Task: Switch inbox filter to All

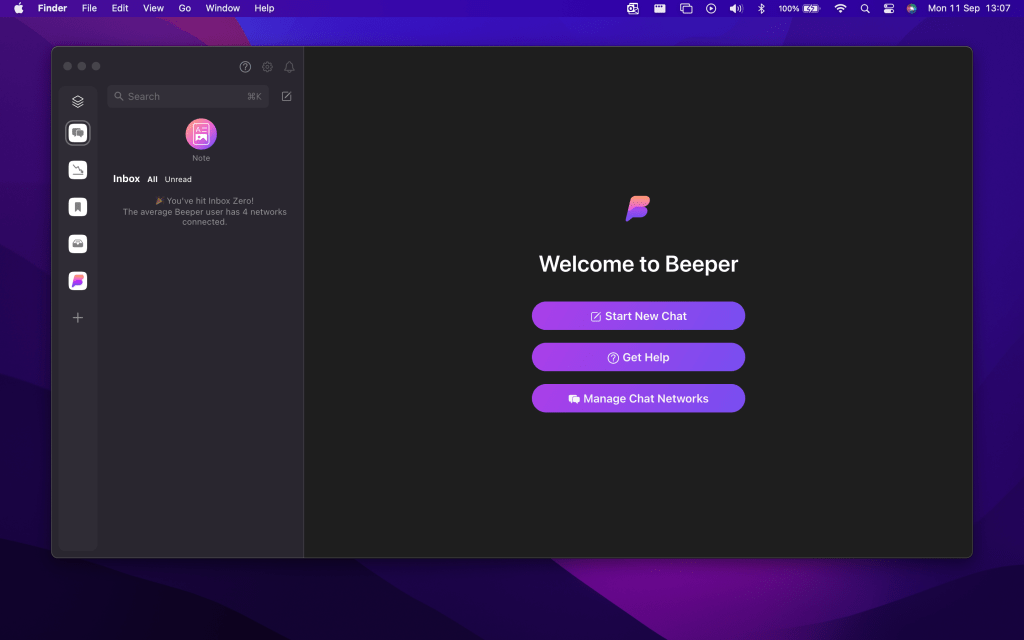Action: [152, 179]
